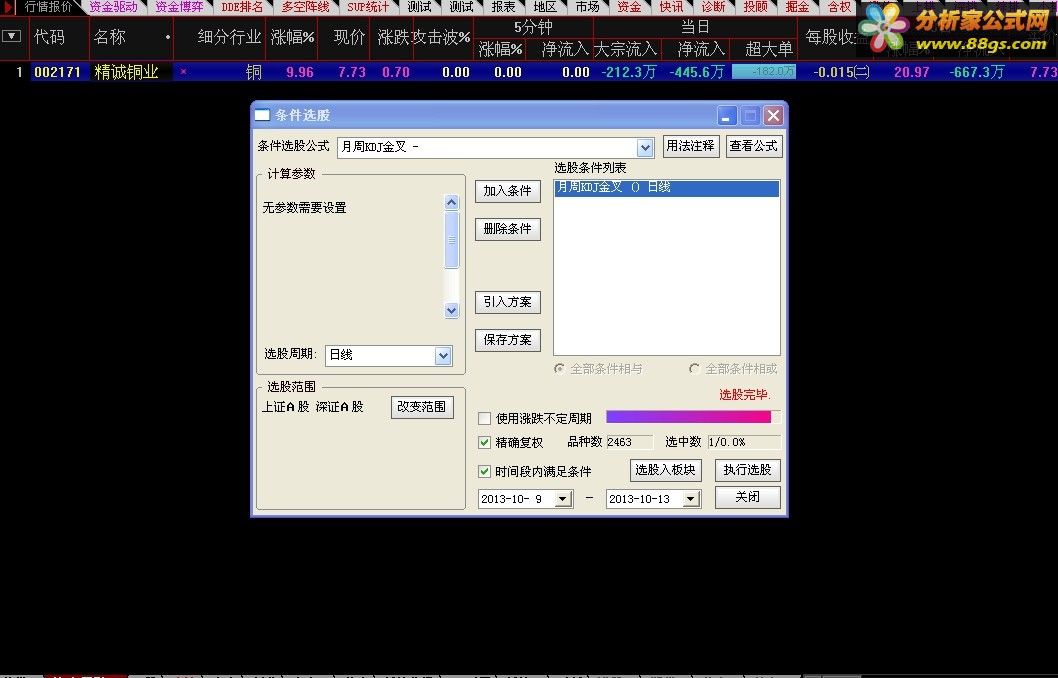This screenshot has height=678, width=1058.
Task: Select the 掘金 tab
Action: click(x=797, y=7)
